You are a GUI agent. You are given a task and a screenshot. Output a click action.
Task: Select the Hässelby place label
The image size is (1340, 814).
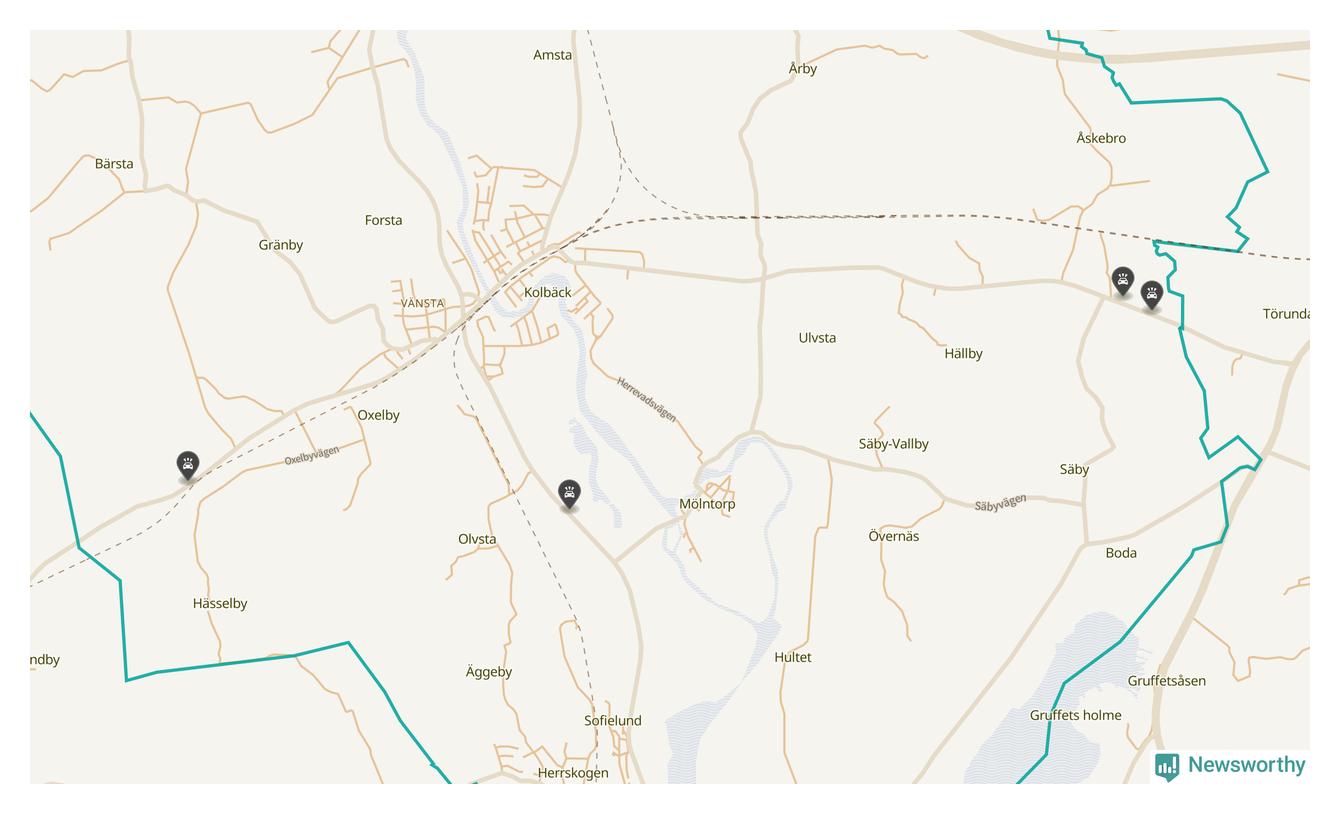click(220, 603)
